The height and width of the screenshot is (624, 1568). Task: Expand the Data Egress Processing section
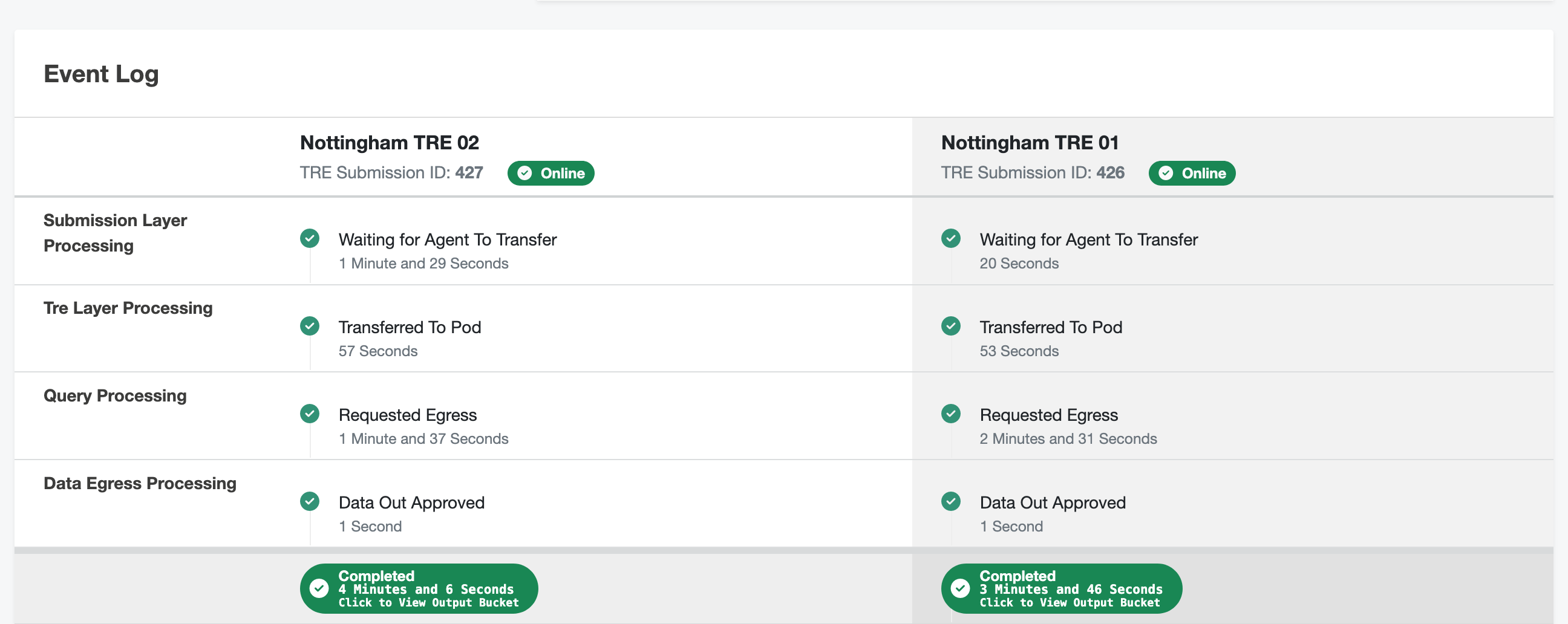[x=139, y=484]
